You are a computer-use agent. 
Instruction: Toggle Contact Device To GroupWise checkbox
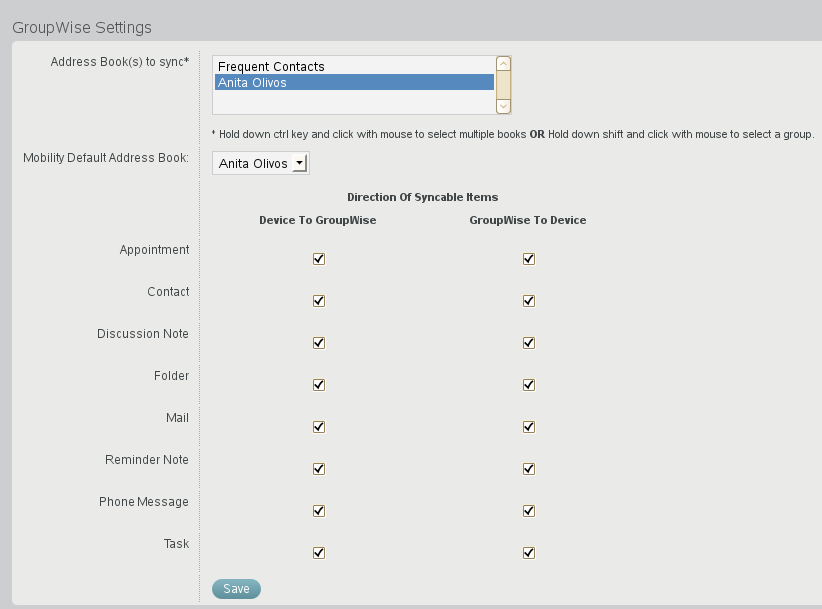pos(319,301)
